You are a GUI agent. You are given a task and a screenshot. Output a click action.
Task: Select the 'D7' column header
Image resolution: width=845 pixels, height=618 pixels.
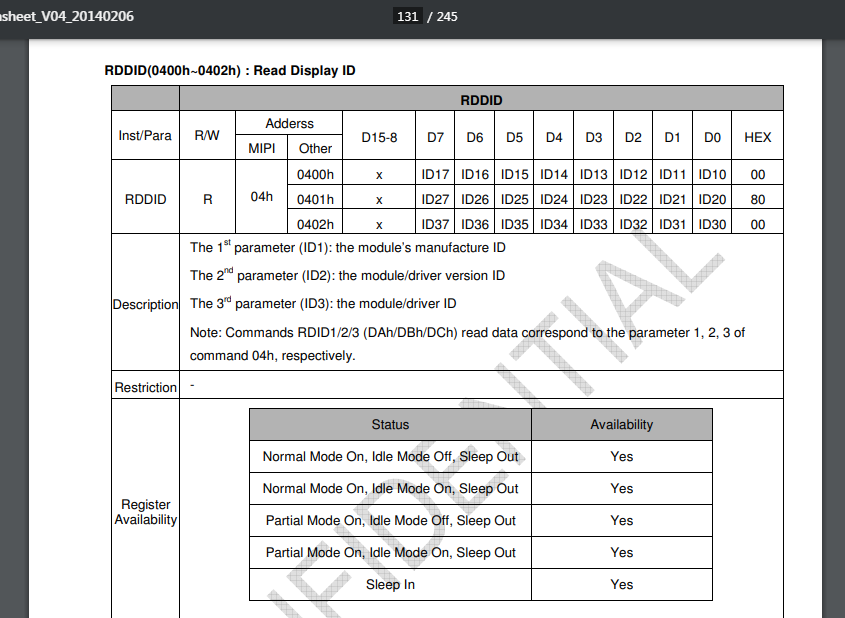435,137
